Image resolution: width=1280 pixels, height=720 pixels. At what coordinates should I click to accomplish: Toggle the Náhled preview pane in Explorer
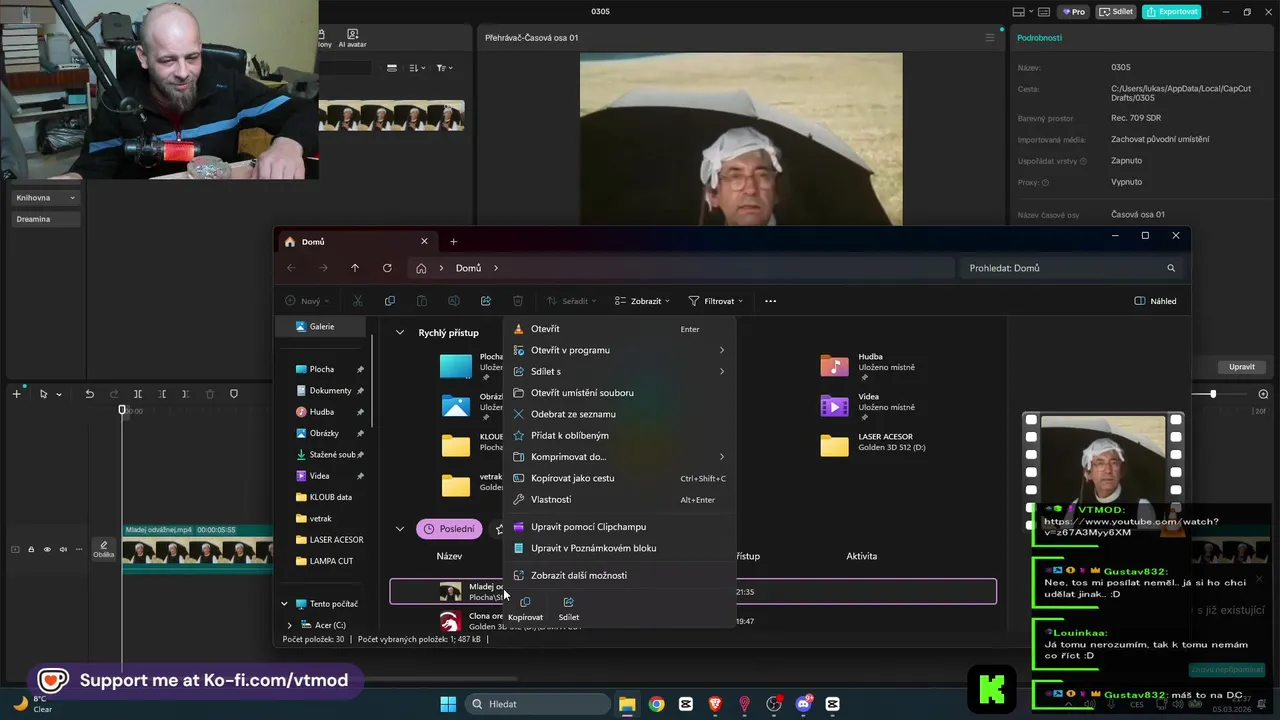1155,301
